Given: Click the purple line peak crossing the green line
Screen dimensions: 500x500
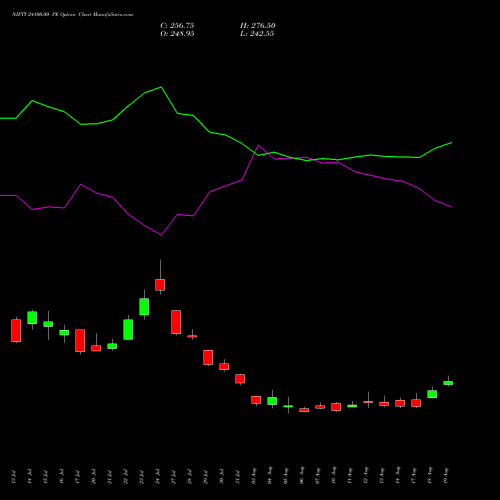Looking at the screenshot, I should [258, 145].
